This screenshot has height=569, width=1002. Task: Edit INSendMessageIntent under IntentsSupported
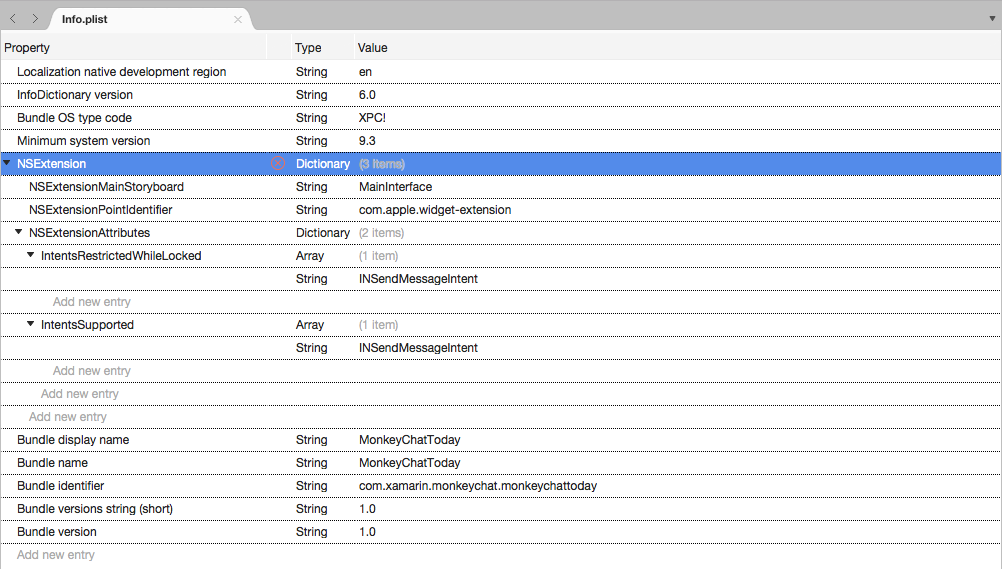[x=419, y=348]
